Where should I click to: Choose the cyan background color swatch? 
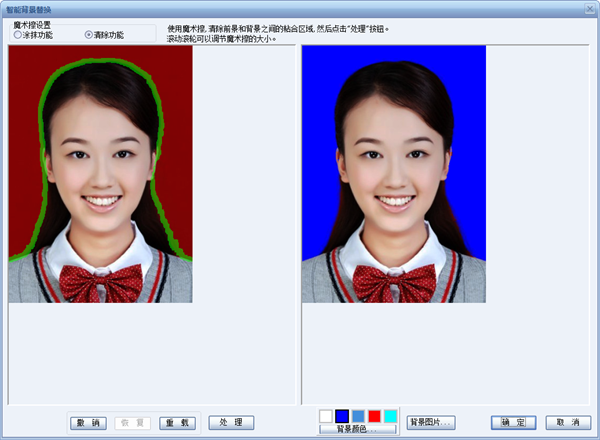pyautogui.click(x=390, y=416)
